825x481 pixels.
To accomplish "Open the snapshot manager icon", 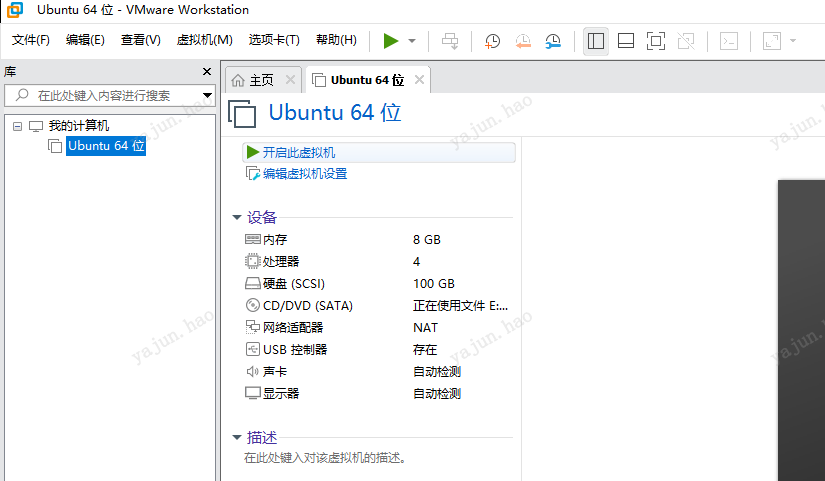I will (553, 41).
